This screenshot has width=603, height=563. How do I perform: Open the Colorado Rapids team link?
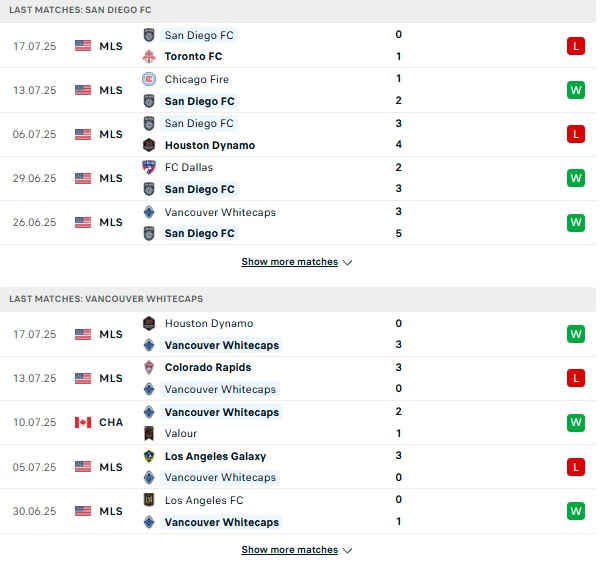click(208, 367)
